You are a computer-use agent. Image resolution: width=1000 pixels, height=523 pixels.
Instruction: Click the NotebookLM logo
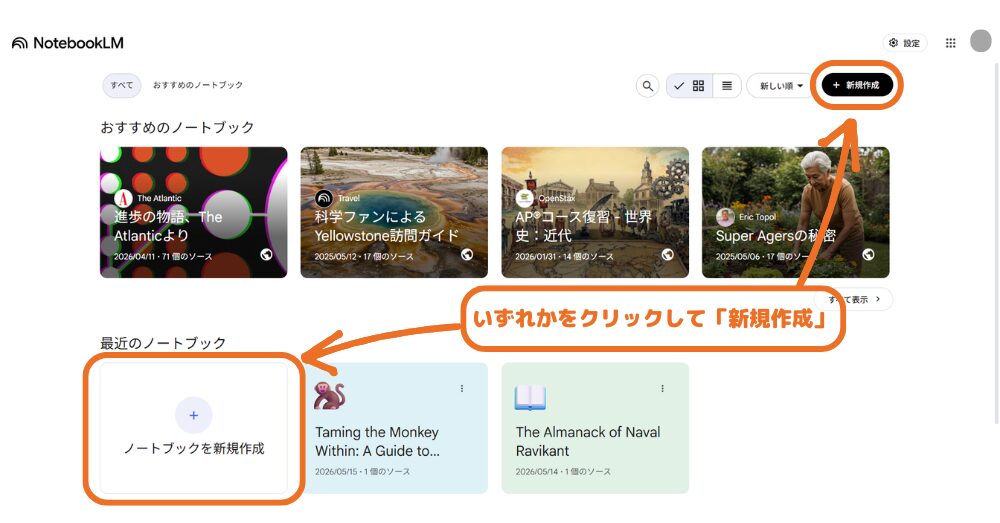pos(68,43)
